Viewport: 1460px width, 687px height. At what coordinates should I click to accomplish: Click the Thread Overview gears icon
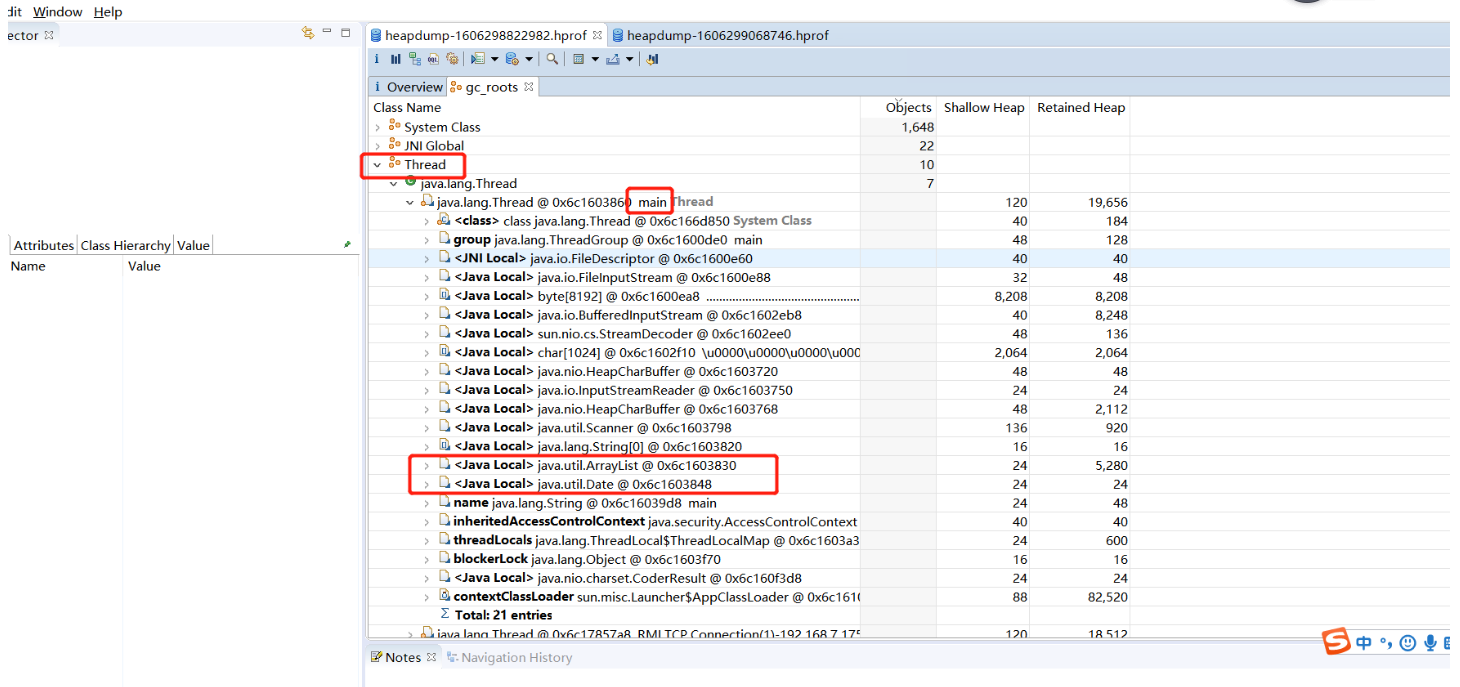point(452,59)
